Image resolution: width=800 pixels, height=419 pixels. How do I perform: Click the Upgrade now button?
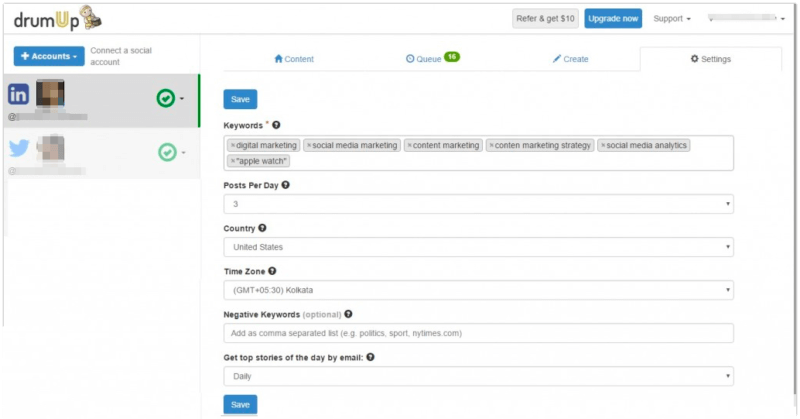pos(612,18)
